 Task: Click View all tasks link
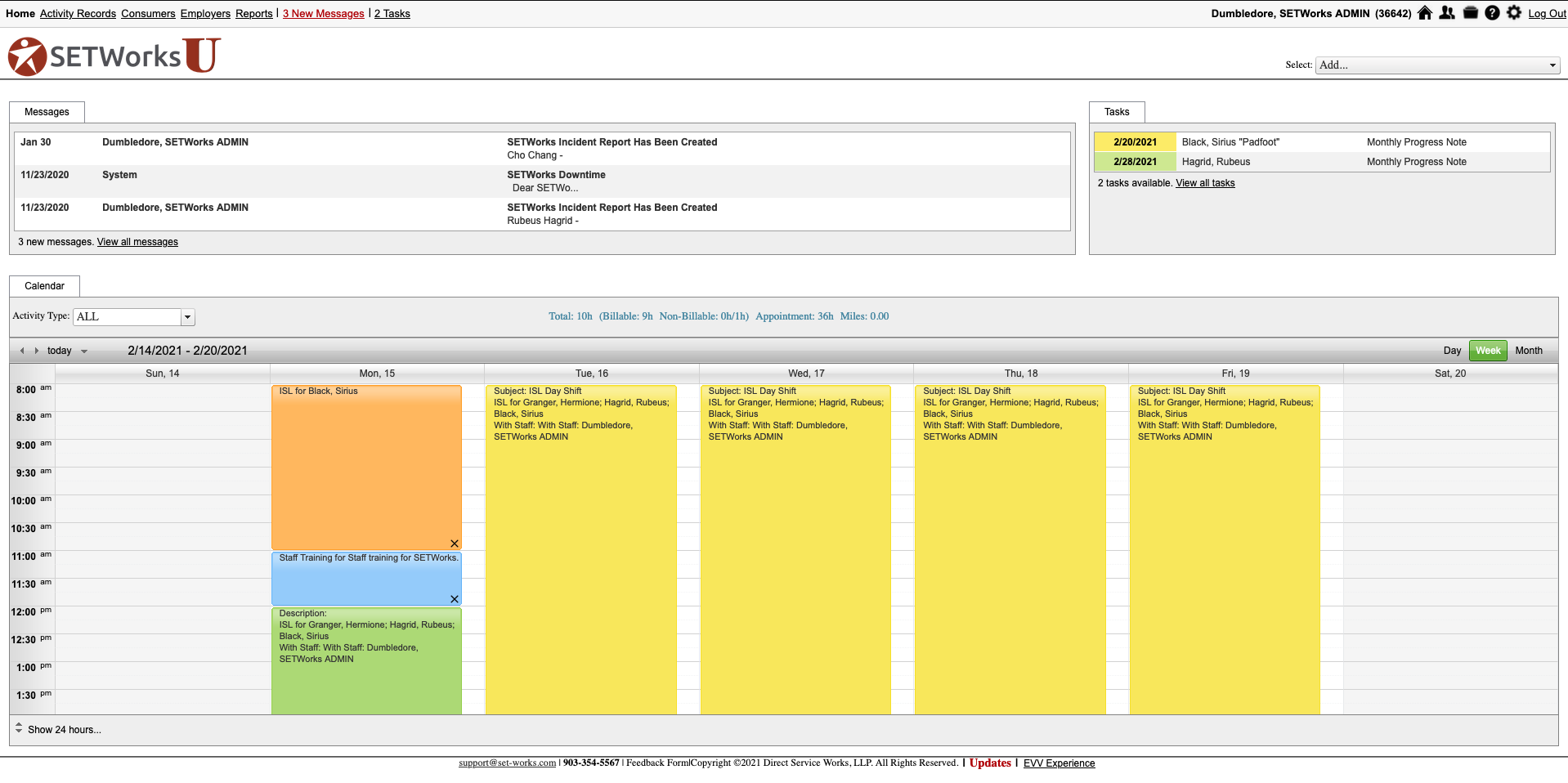pos(1205,183)
